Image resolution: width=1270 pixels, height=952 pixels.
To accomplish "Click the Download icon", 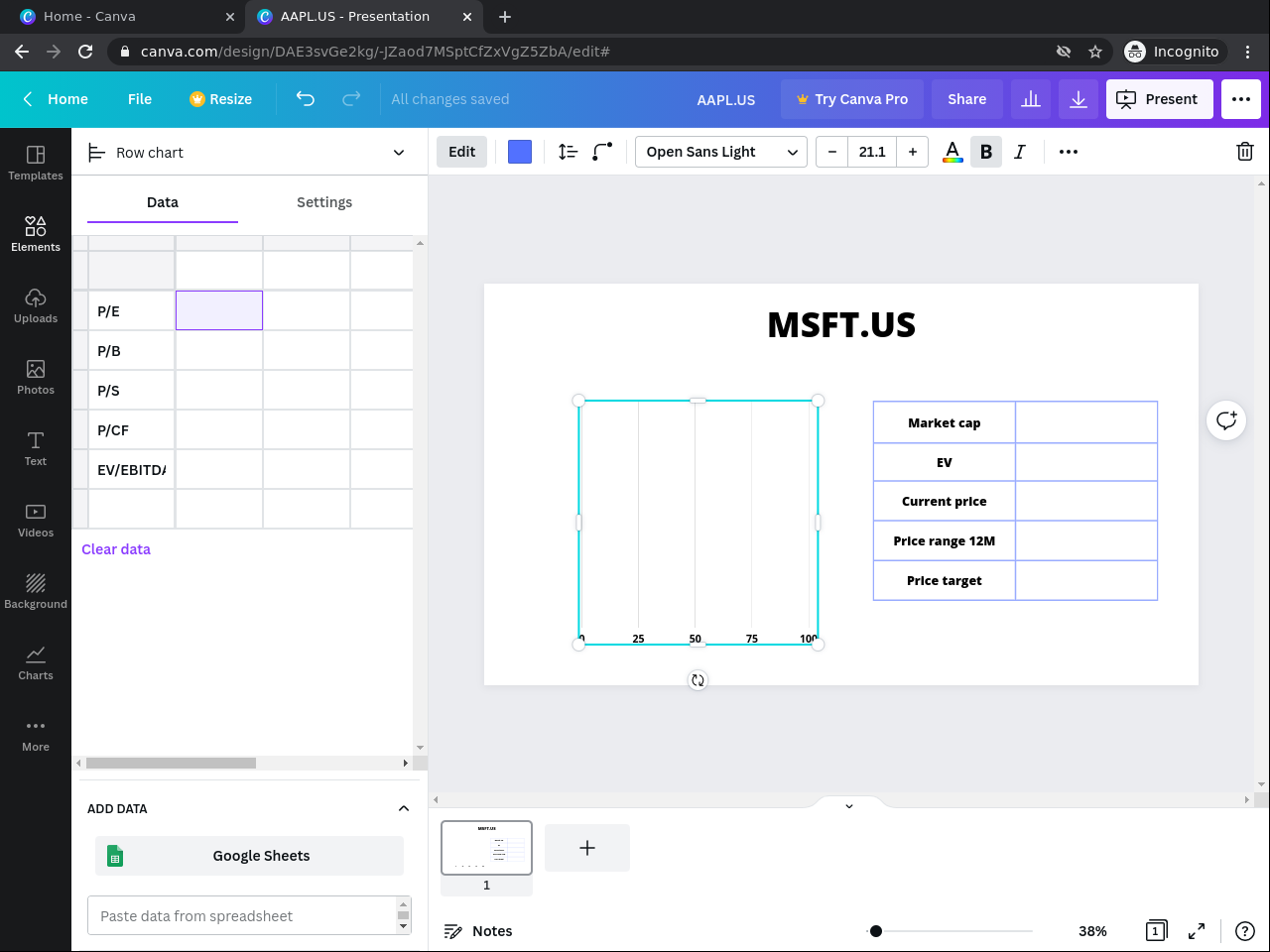I will pos(1079,99).
